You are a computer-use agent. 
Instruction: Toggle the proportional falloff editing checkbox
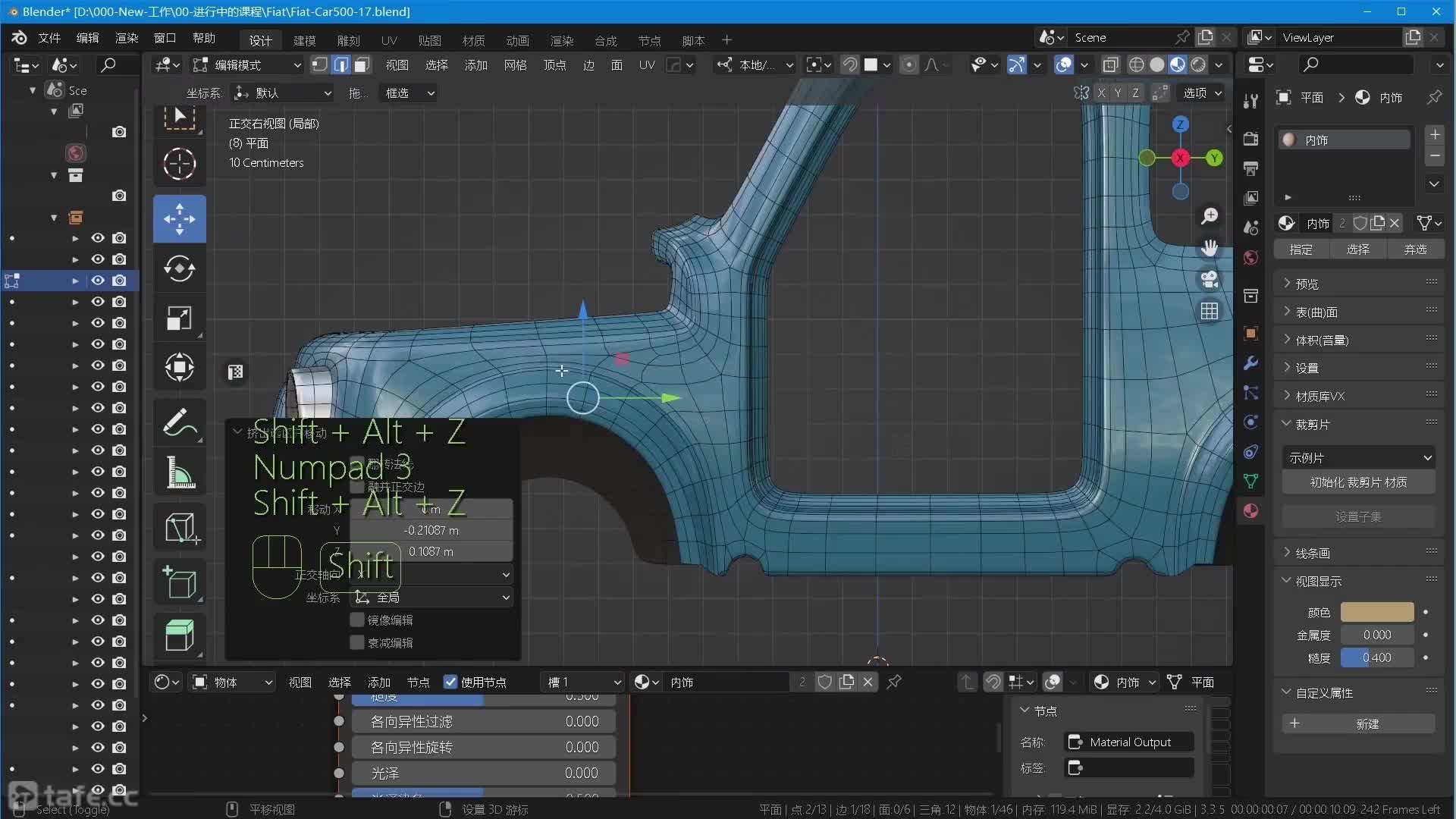[x=357, y=642]
